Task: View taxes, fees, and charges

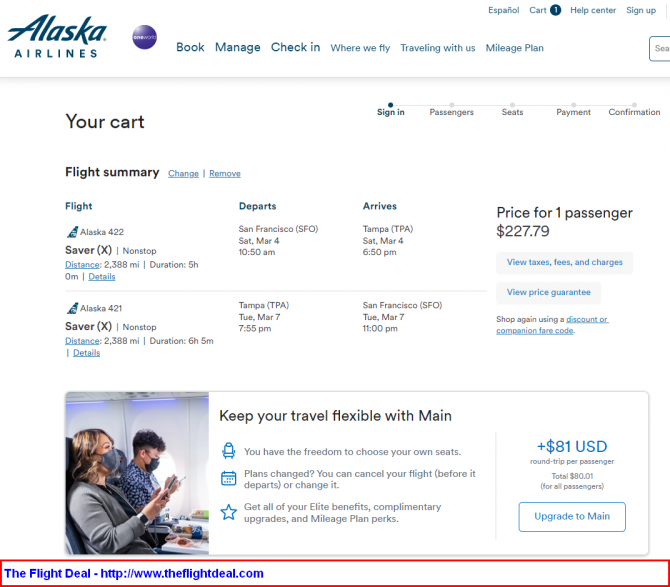Action: tap(564, 262)
